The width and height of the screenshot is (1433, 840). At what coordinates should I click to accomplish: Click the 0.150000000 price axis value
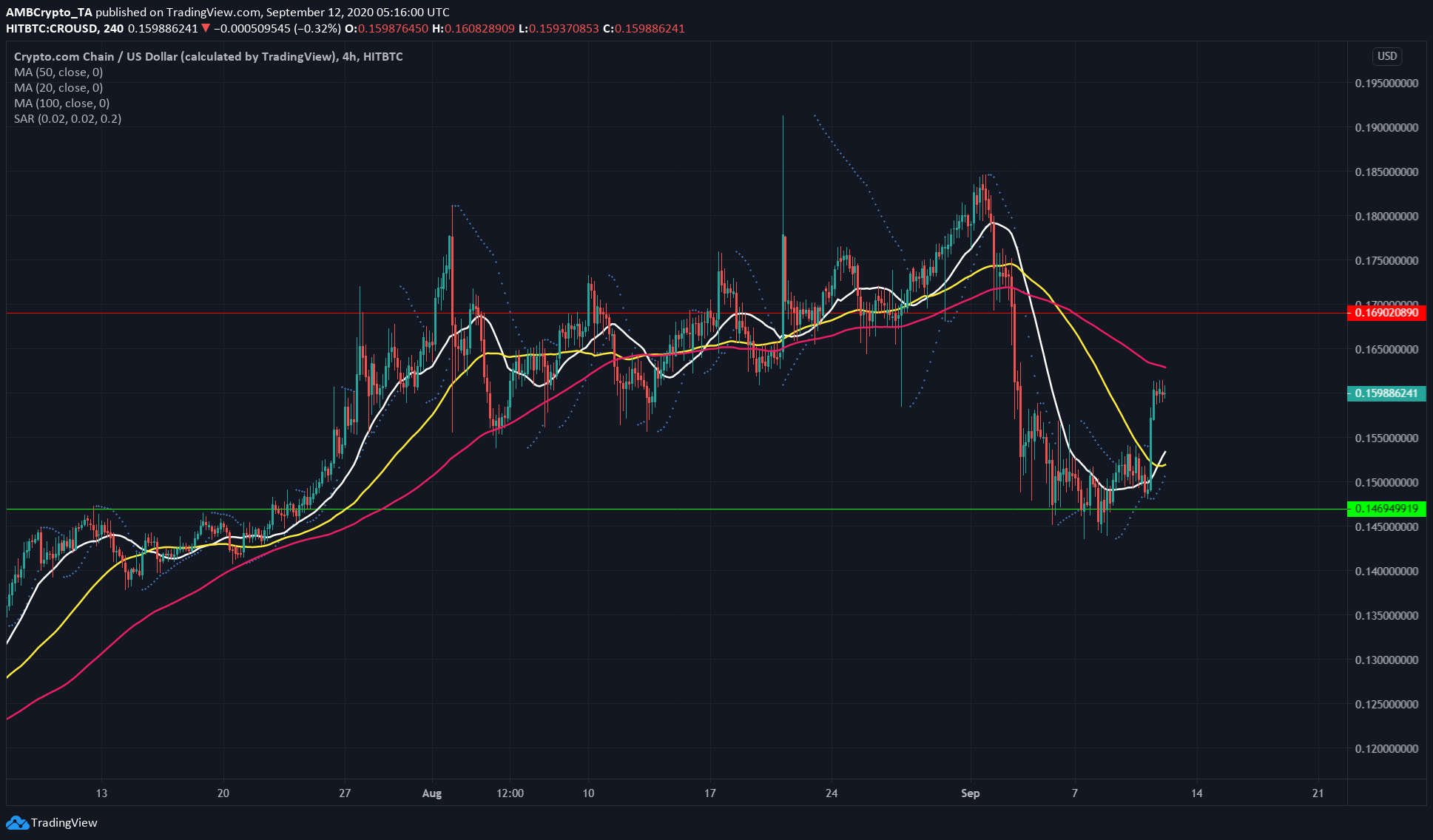click(x=1386, y=483)
